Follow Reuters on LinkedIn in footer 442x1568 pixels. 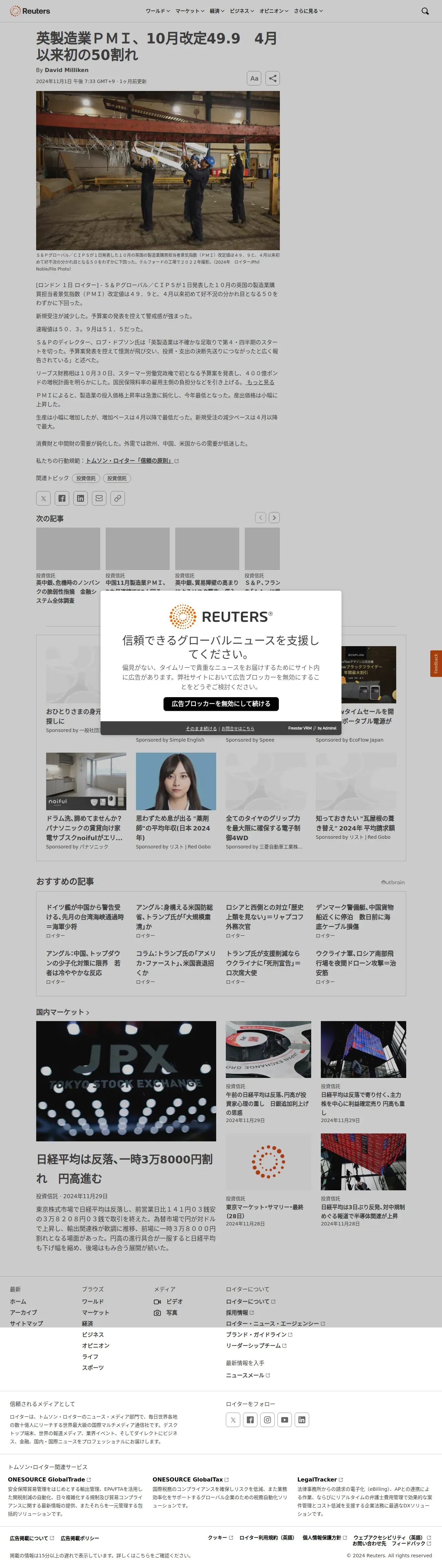pos(302,1420)
